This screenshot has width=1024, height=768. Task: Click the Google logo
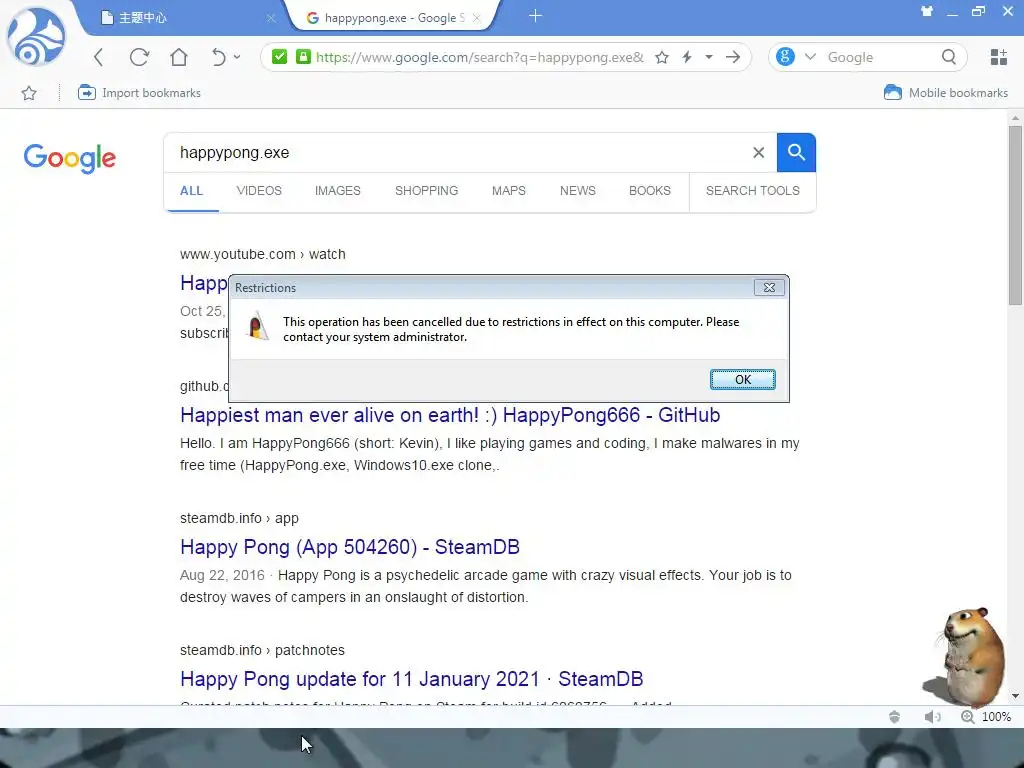tap(70, 158)
